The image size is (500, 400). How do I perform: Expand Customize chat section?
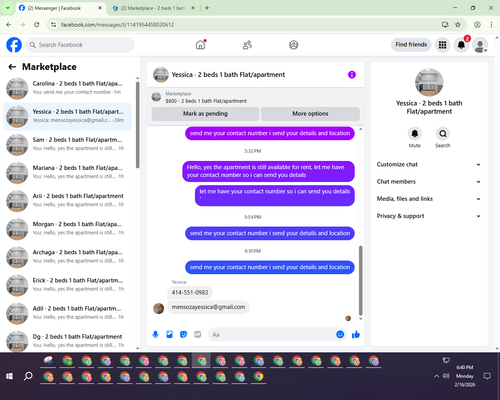coord(429,164)
